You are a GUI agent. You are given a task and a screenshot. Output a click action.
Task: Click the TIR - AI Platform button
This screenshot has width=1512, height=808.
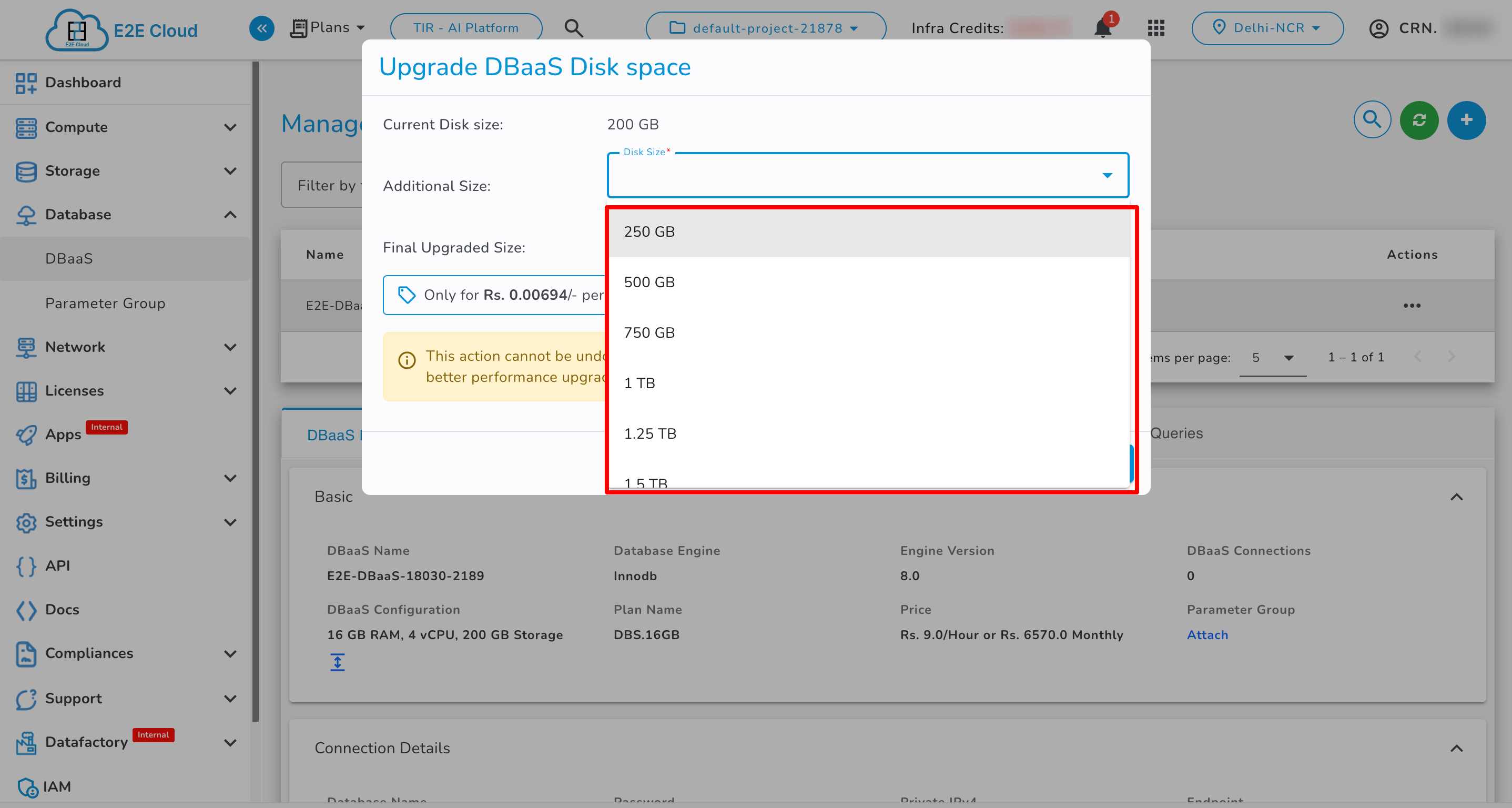tap(466, 27)
